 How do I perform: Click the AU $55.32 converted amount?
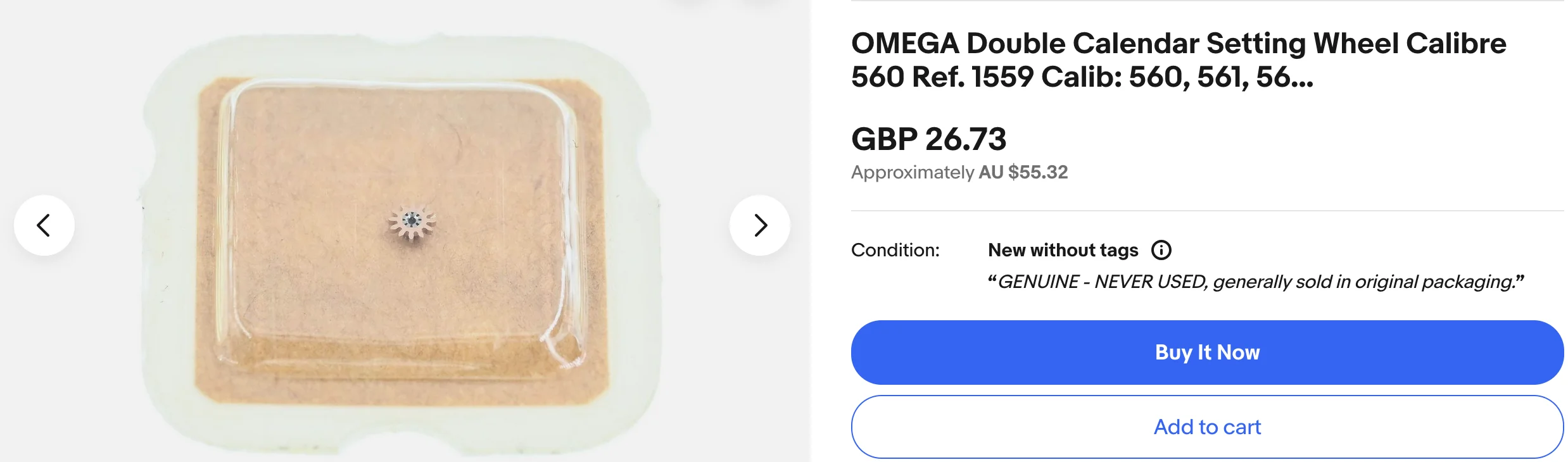tap(1023, 173)
